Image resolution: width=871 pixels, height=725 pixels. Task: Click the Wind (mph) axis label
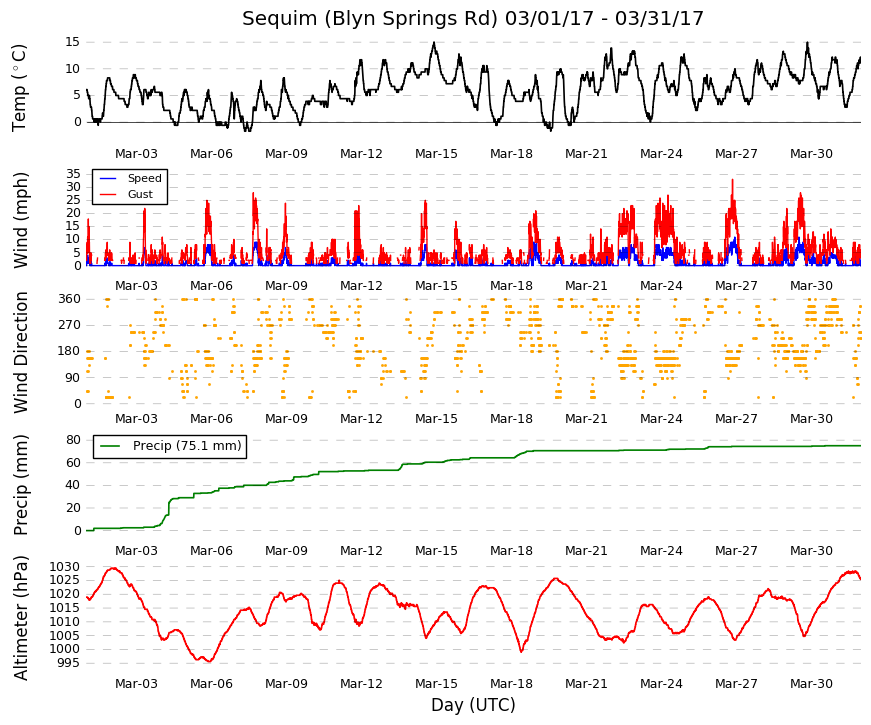(x=20, y=220)
